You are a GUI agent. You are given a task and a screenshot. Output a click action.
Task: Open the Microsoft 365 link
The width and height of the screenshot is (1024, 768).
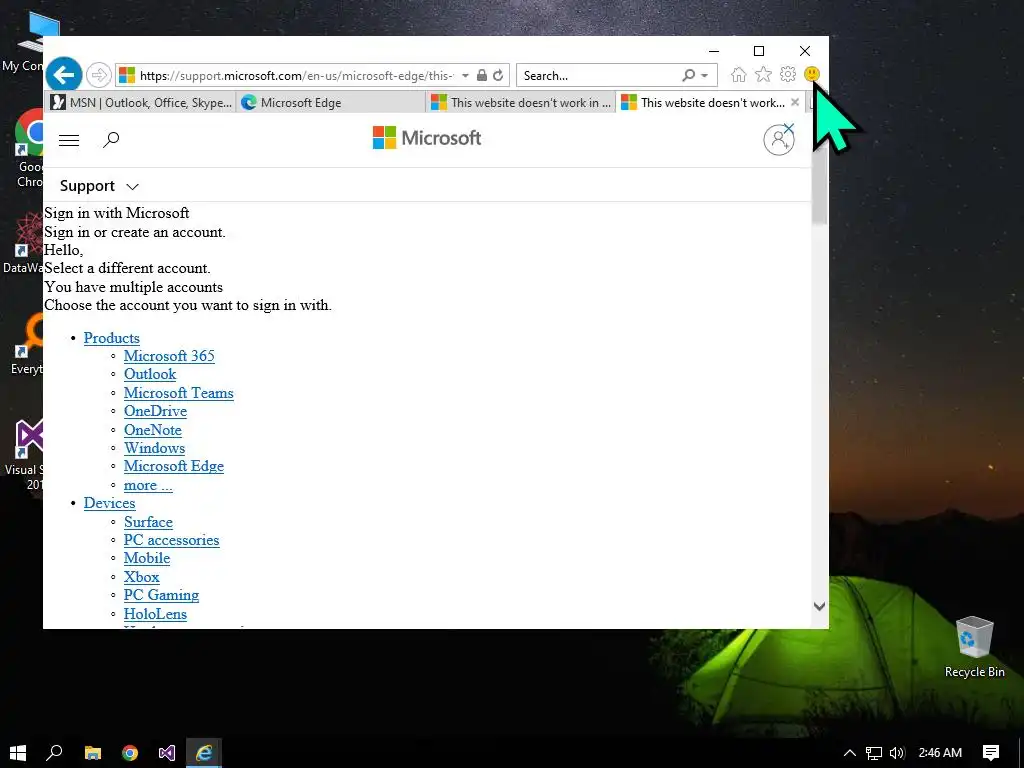[x=169, y=356]
